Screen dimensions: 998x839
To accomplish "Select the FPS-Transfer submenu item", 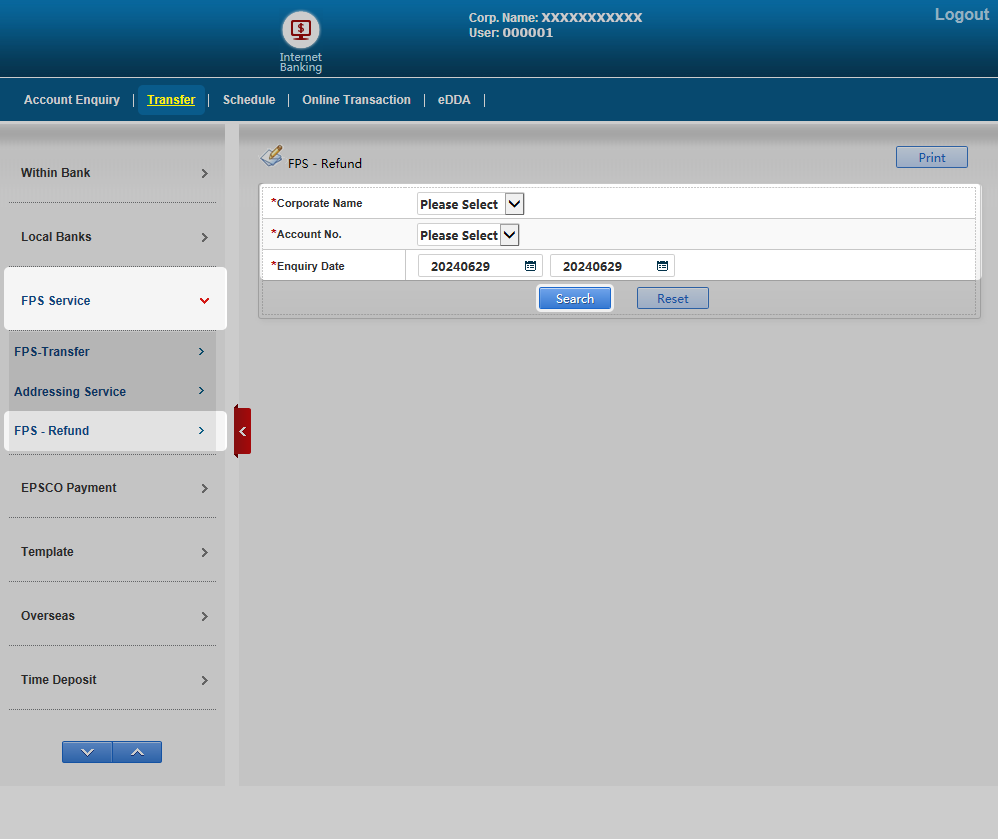I will click(x=110, y=352).
